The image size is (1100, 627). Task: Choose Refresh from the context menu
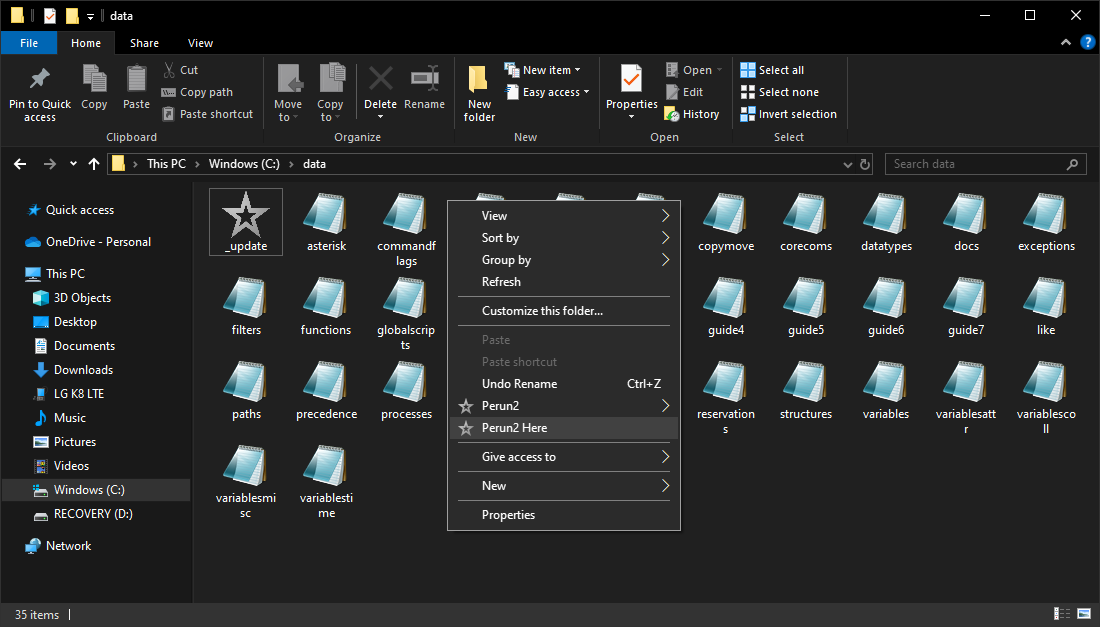pos(563,281)
